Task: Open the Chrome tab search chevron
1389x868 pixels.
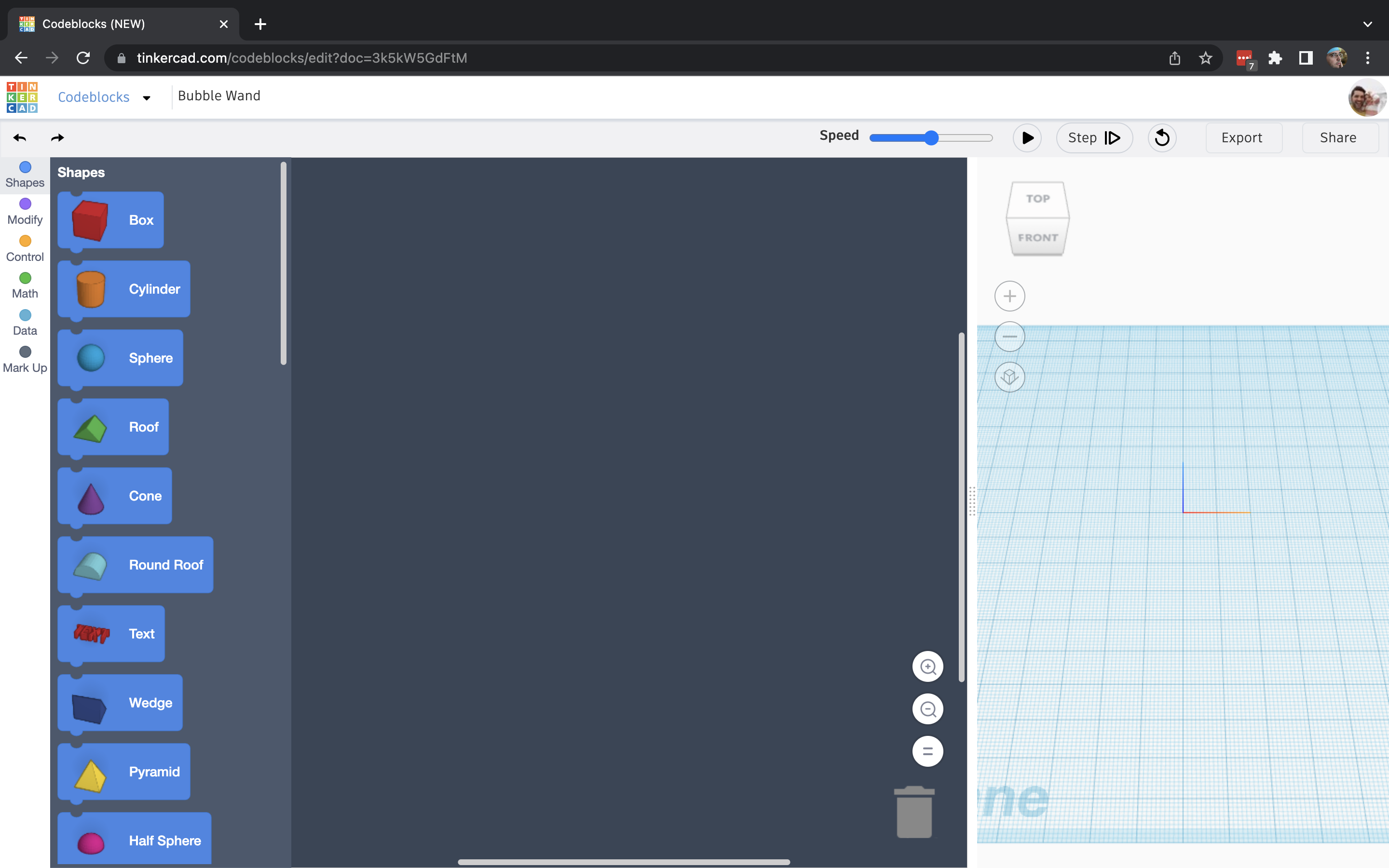Action: pos(1367,24)
